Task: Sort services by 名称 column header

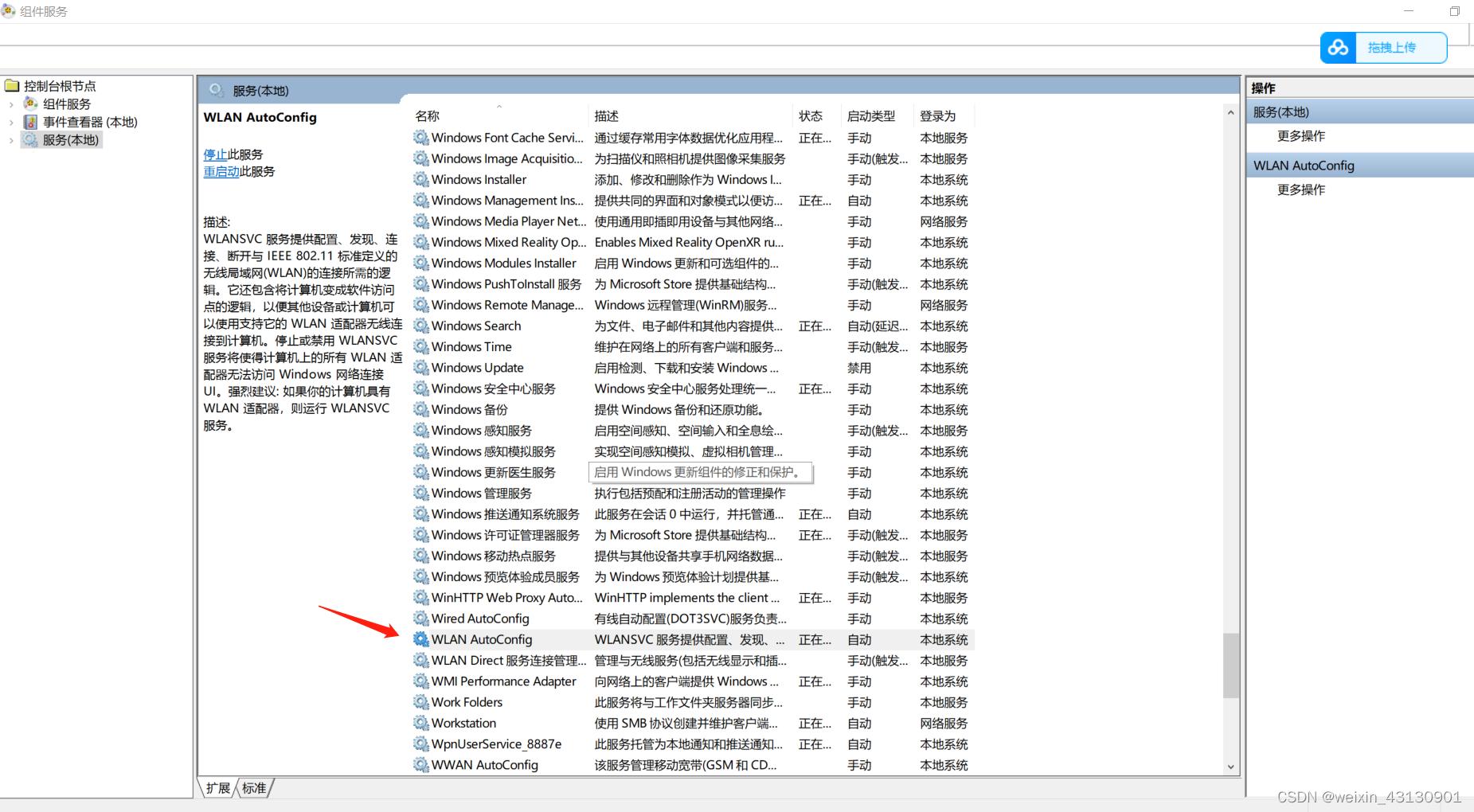Action: (499, 116)
